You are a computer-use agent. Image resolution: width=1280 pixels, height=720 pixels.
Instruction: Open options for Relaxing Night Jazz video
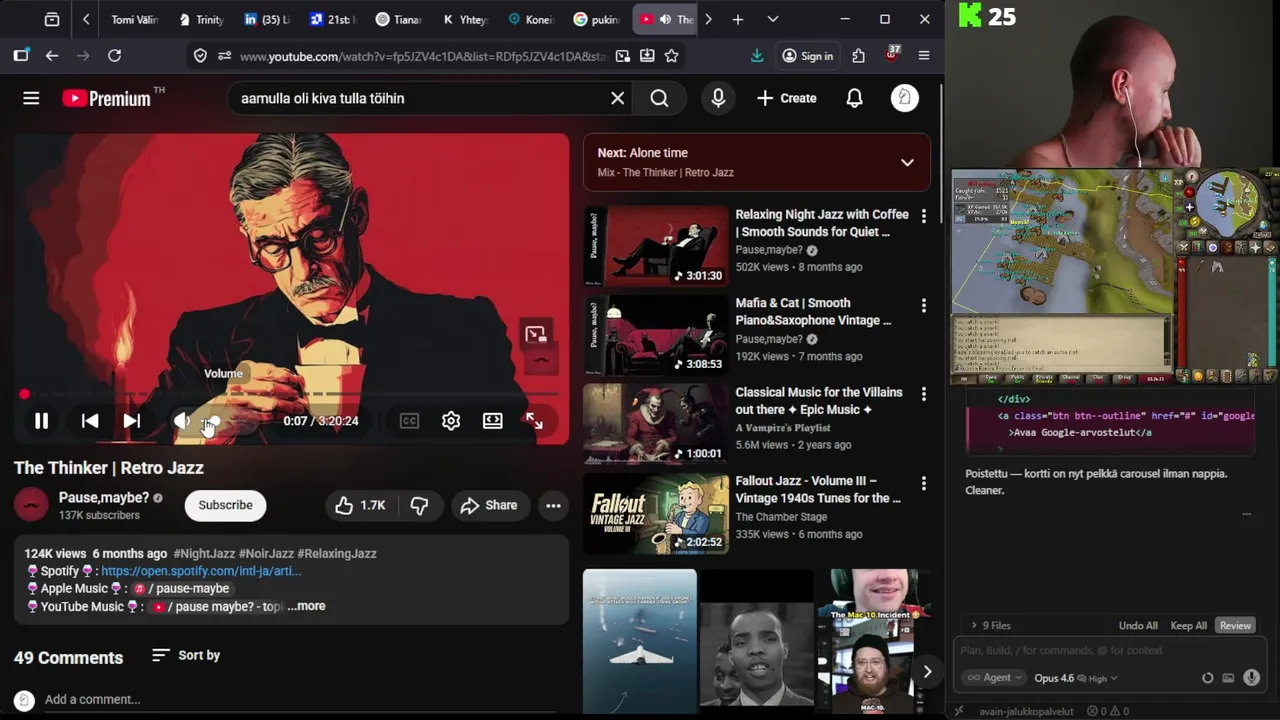tap(923, 216)
